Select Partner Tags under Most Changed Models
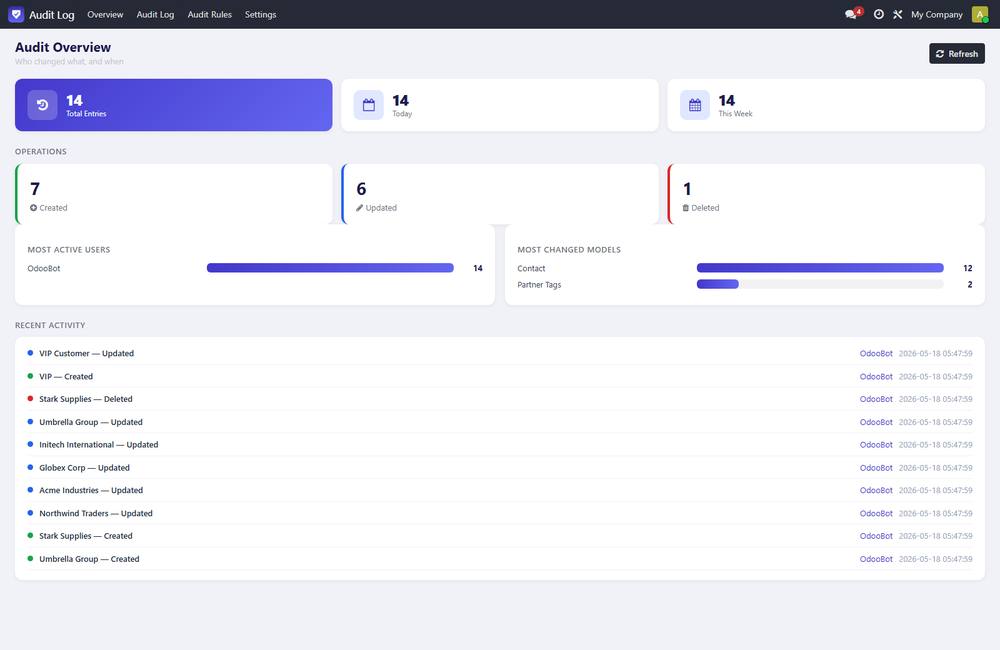The image size is (1000, 650). pyautogui.click(x=539, y=285)
